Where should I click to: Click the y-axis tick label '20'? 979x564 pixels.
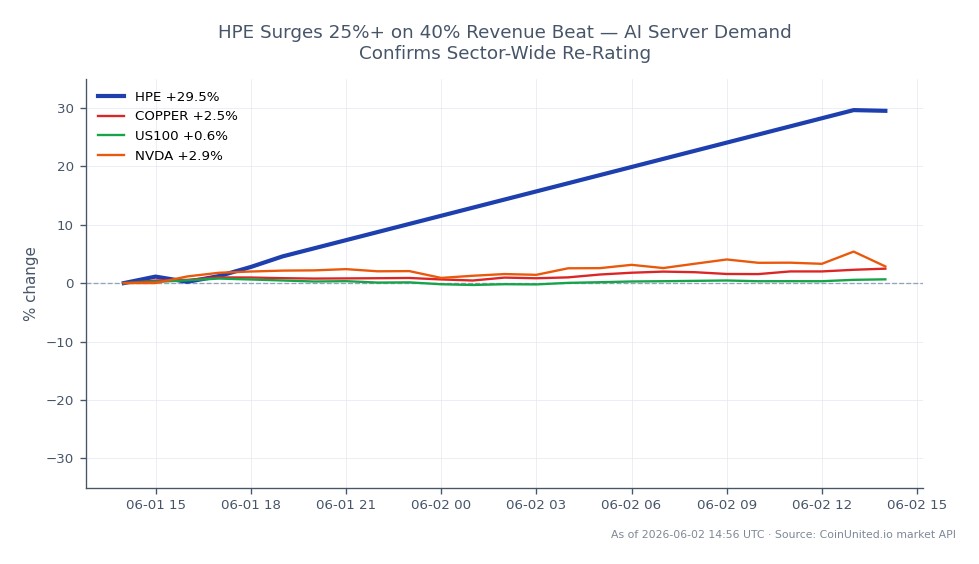click(x=66, y=167)
